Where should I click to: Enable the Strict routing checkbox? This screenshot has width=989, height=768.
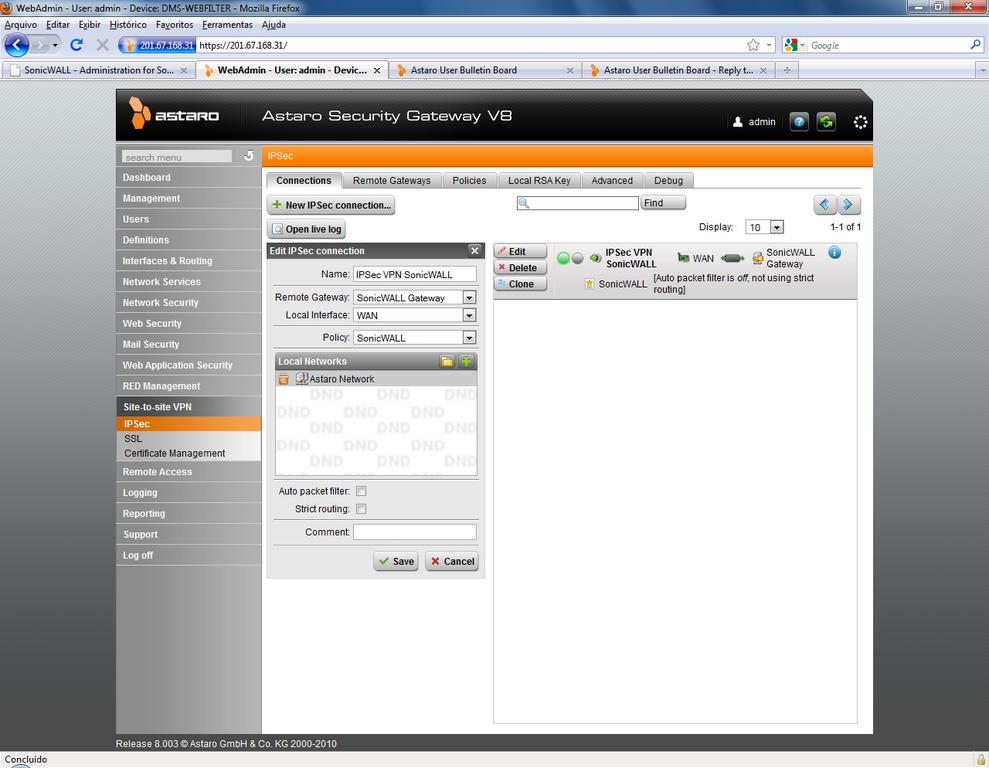361,508
